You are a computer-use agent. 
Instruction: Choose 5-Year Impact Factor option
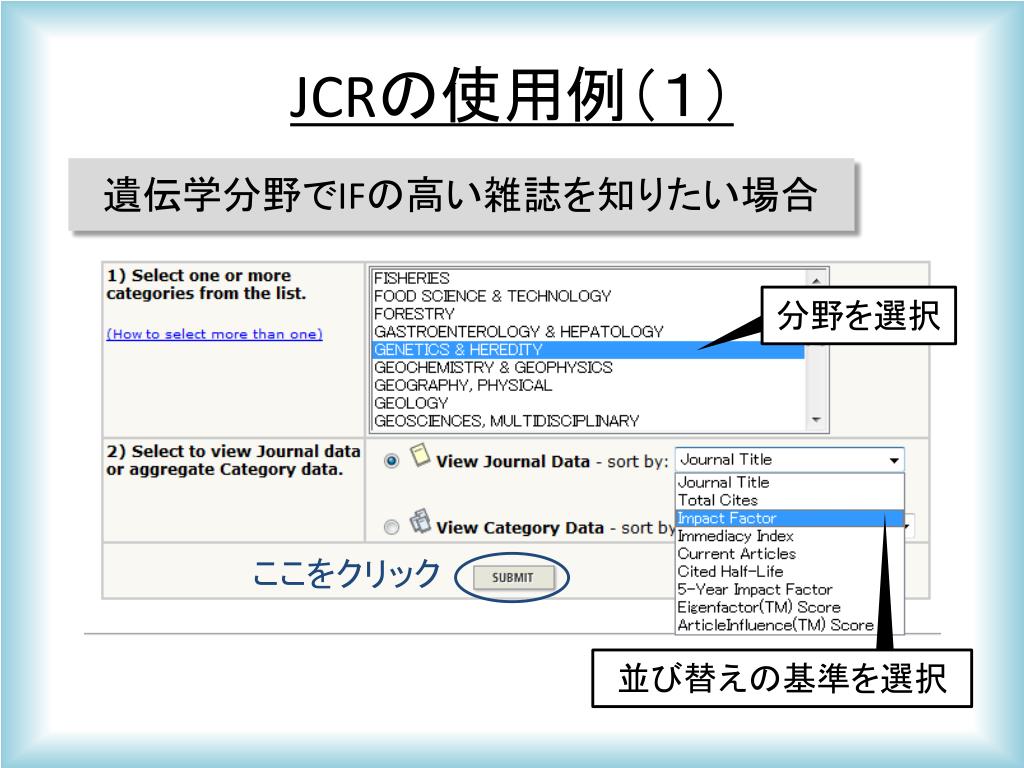(x=790, y=590)
